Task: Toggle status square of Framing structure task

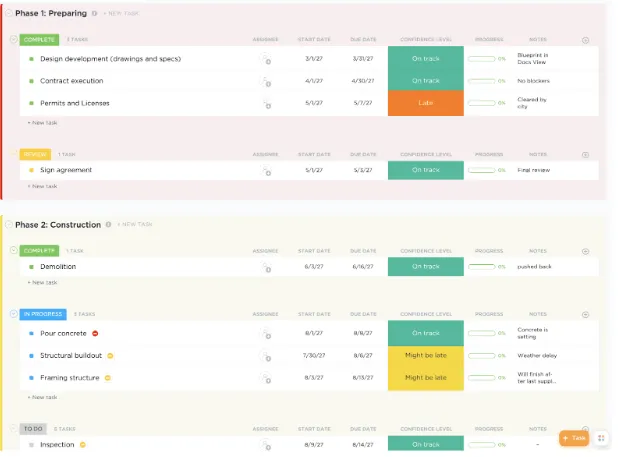Action: point(32,378)
